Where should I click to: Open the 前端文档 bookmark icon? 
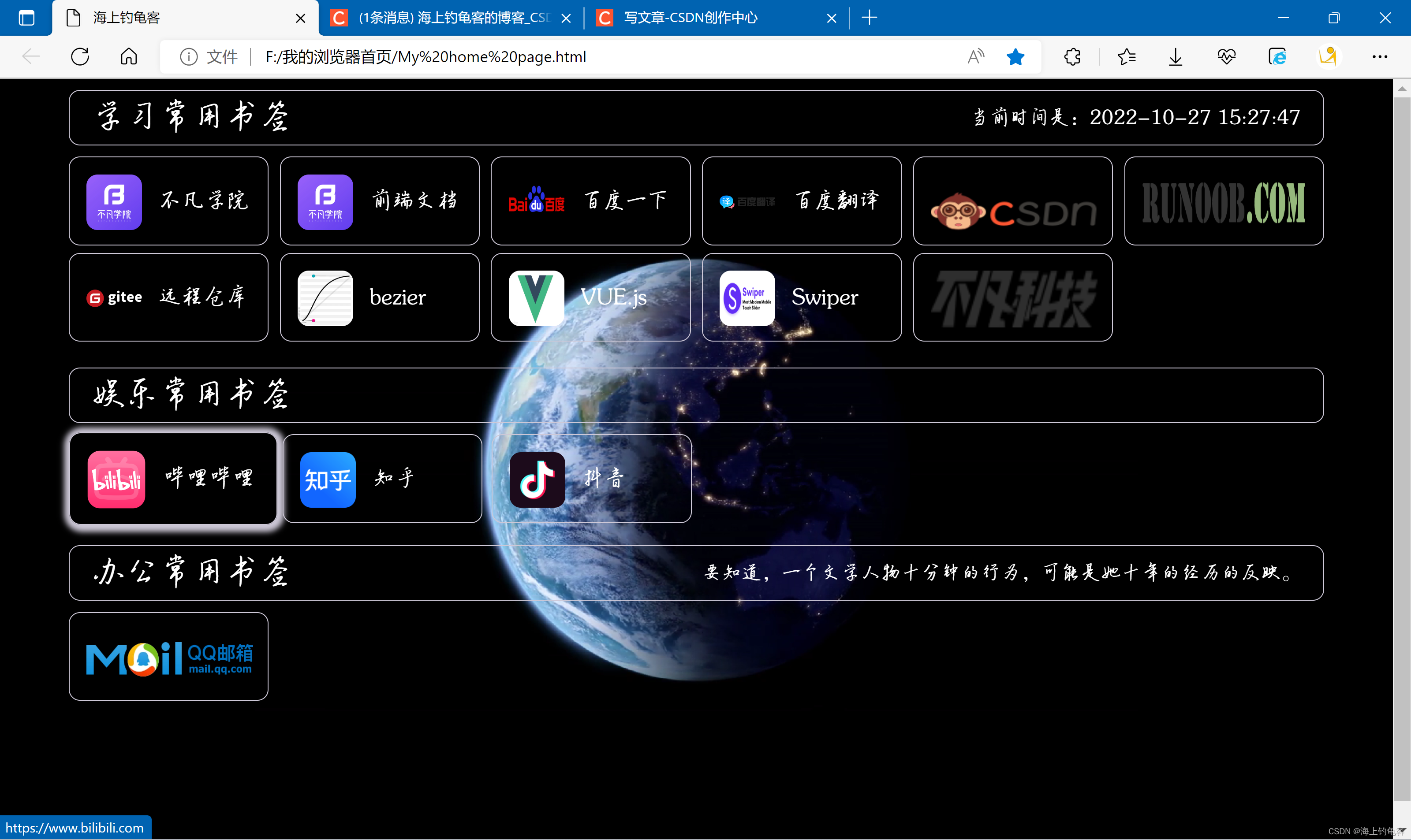(x=325, y=202)
